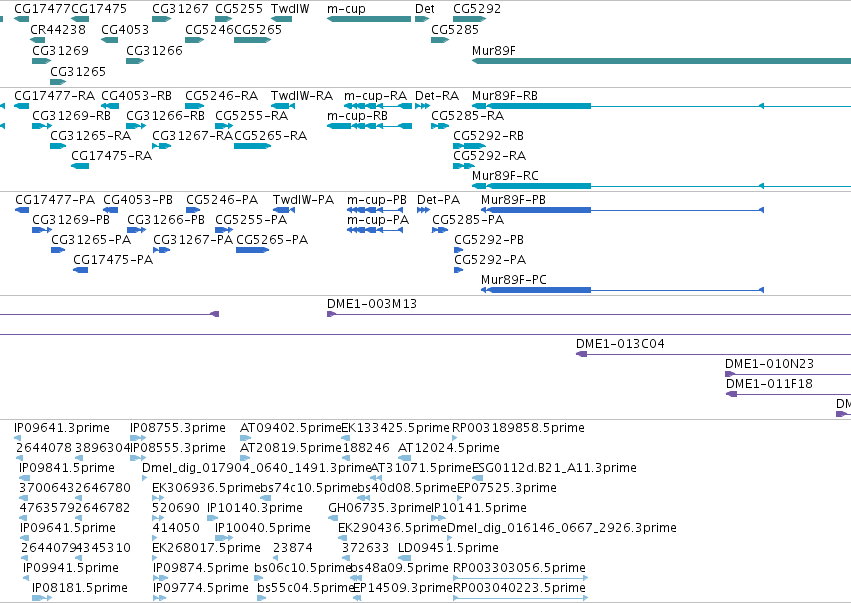Select the m-cup-RA transcript label

point(376,96)
